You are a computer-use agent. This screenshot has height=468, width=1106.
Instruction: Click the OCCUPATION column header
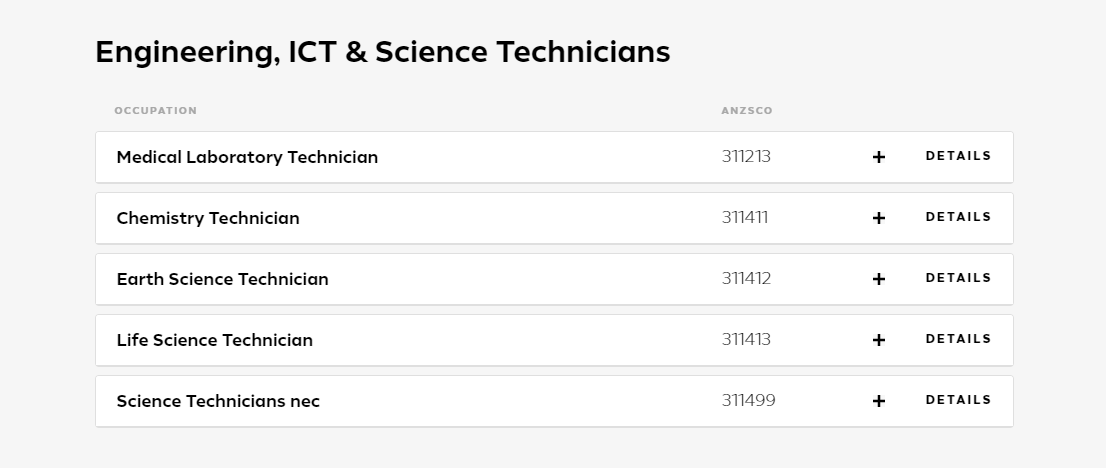(156, 111)
